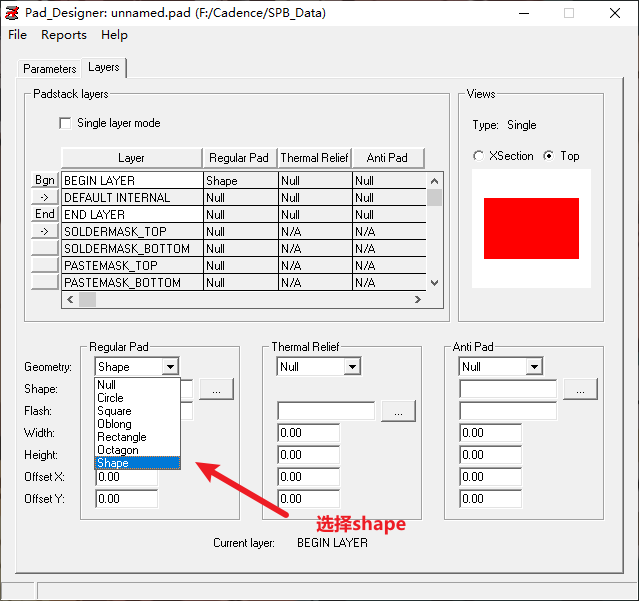This screenshot has width=639, height=601.
Task: Click the Regular Pad Offset Y field
Action: (x=127, y=499)
